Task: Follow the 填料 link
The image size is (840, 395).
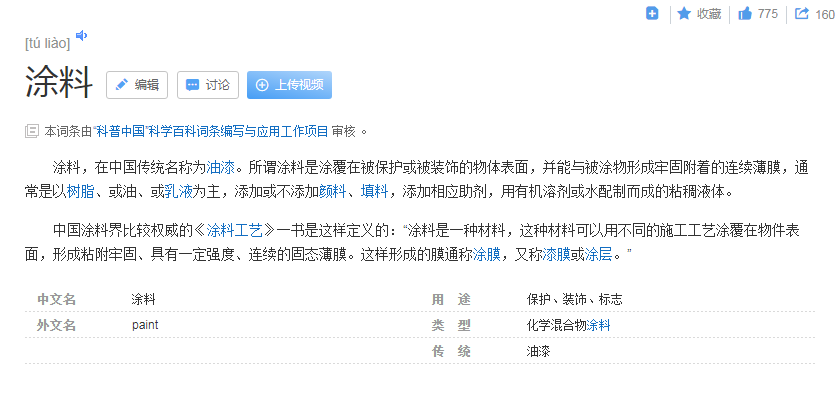Action: pyautogui.click(x=374, y=191)
